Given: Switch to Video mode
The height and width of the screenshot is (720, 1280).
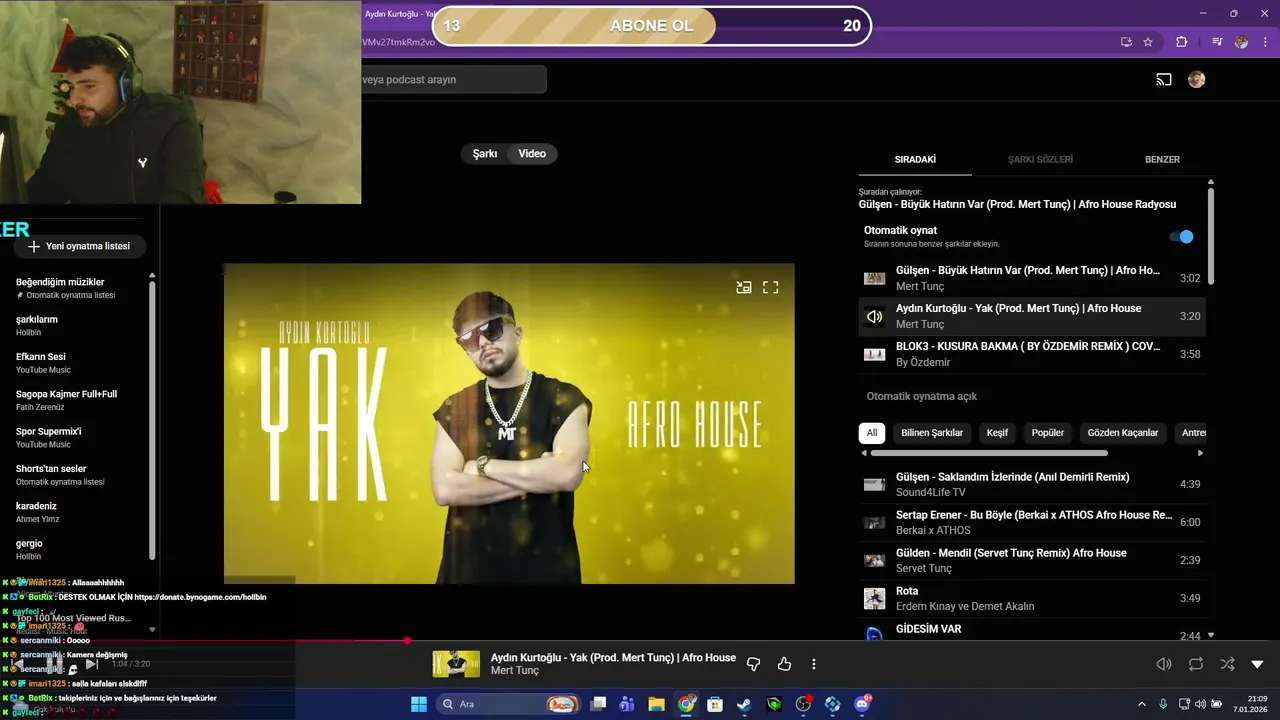Looking at the screenshot, I should coord(532,154).
